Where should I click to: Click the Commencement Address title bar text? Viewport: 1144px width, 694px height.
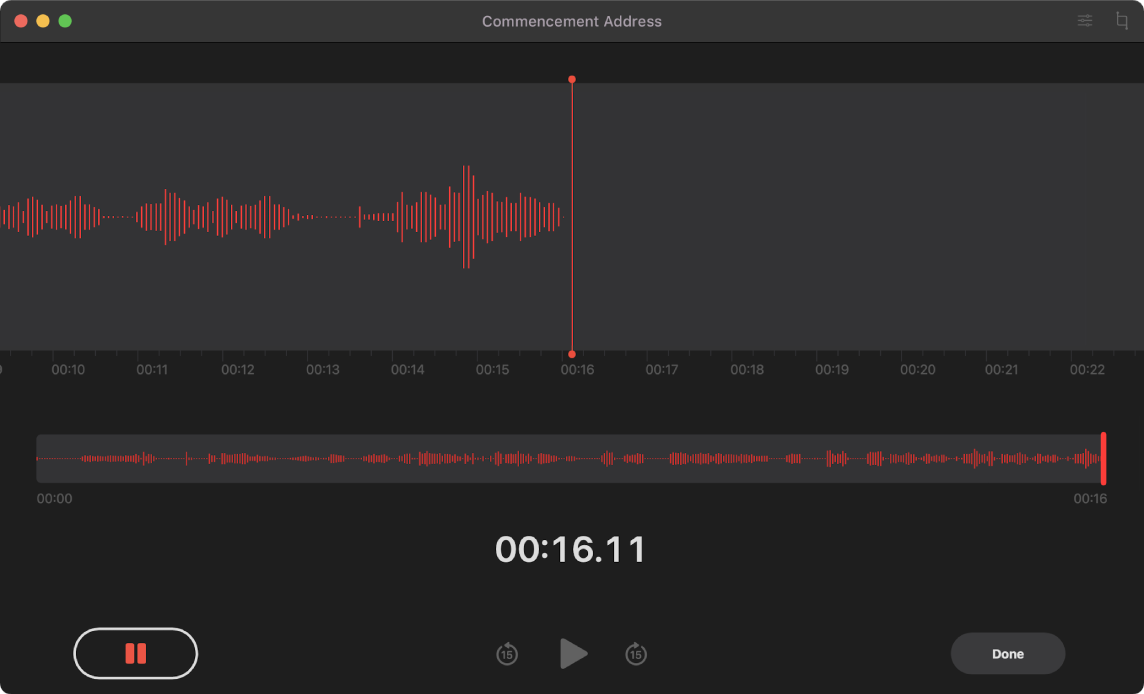pyautogui.click(x=571, y=20)
